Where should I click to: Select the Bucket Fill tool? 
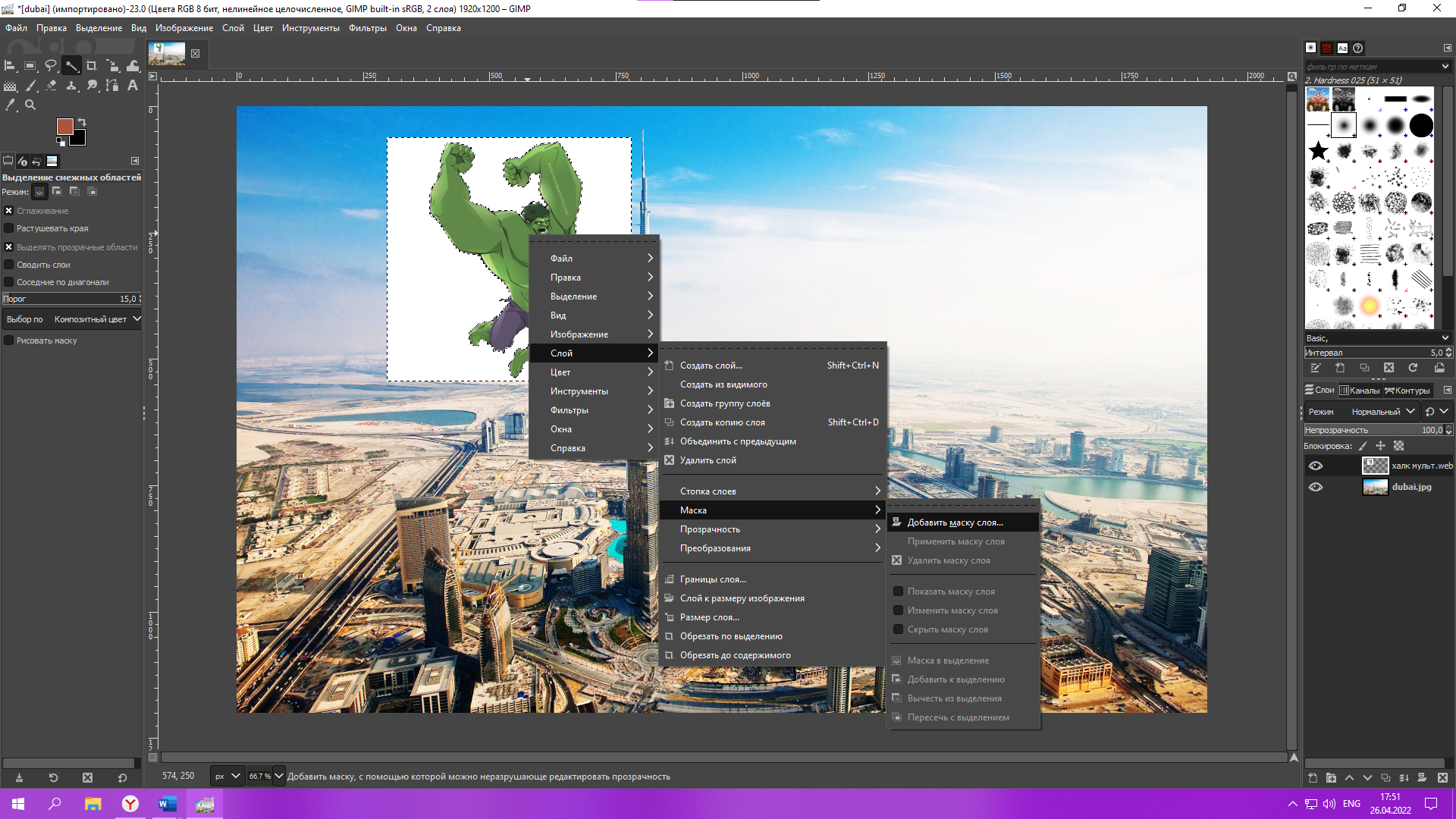pos(10,86)
